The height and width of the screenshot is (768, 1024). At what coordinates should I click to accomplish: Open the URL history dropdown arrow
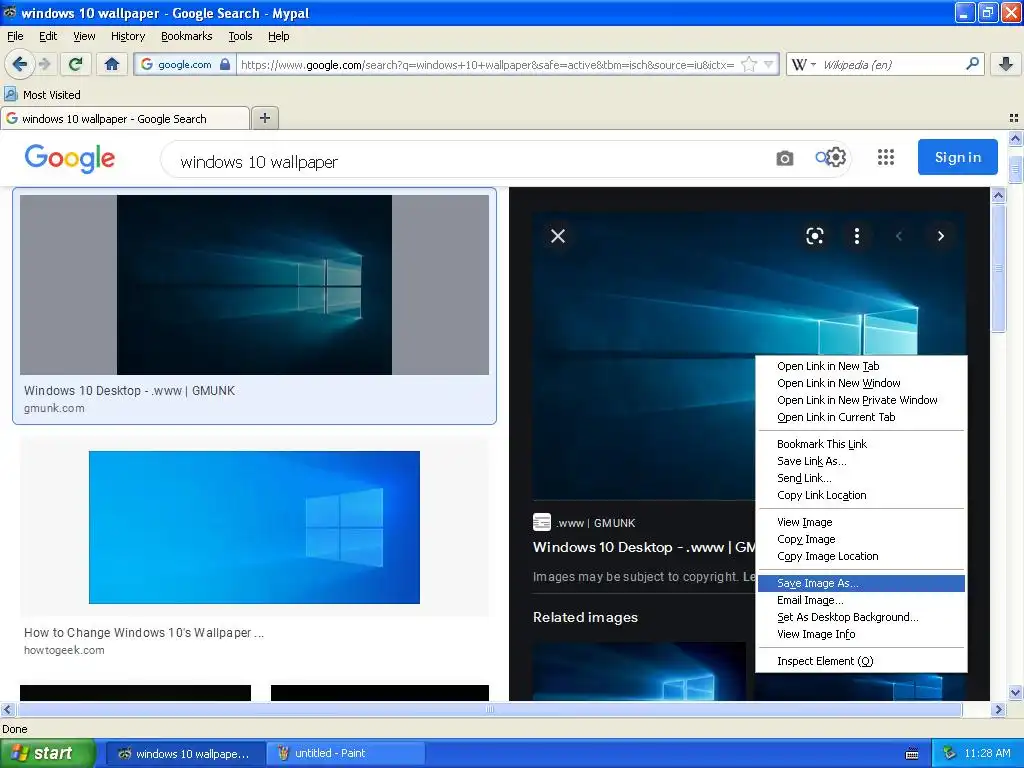pyautogui.click(x=769, y=64)
